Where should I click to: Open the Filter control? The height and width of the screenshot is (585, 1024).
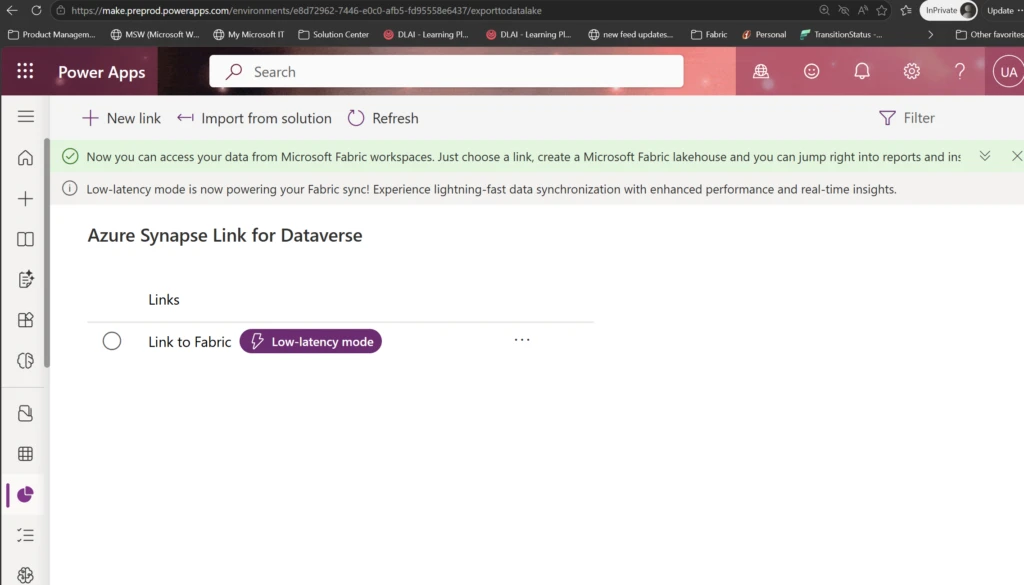[x=907, y=118]
